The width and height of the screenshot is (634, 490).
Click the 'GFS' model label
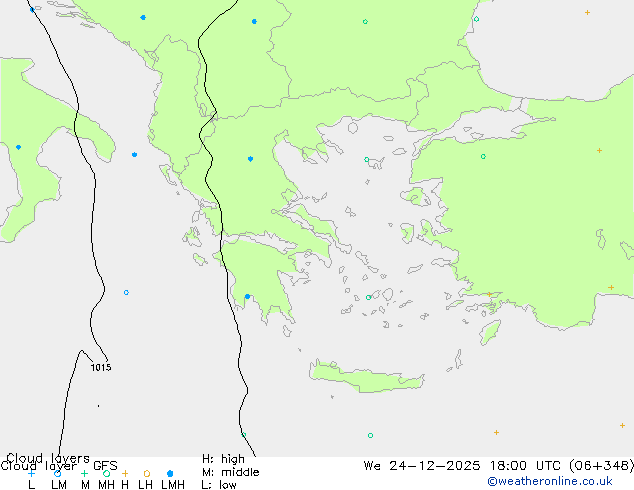pyautogui.click(x=105, y=466)
